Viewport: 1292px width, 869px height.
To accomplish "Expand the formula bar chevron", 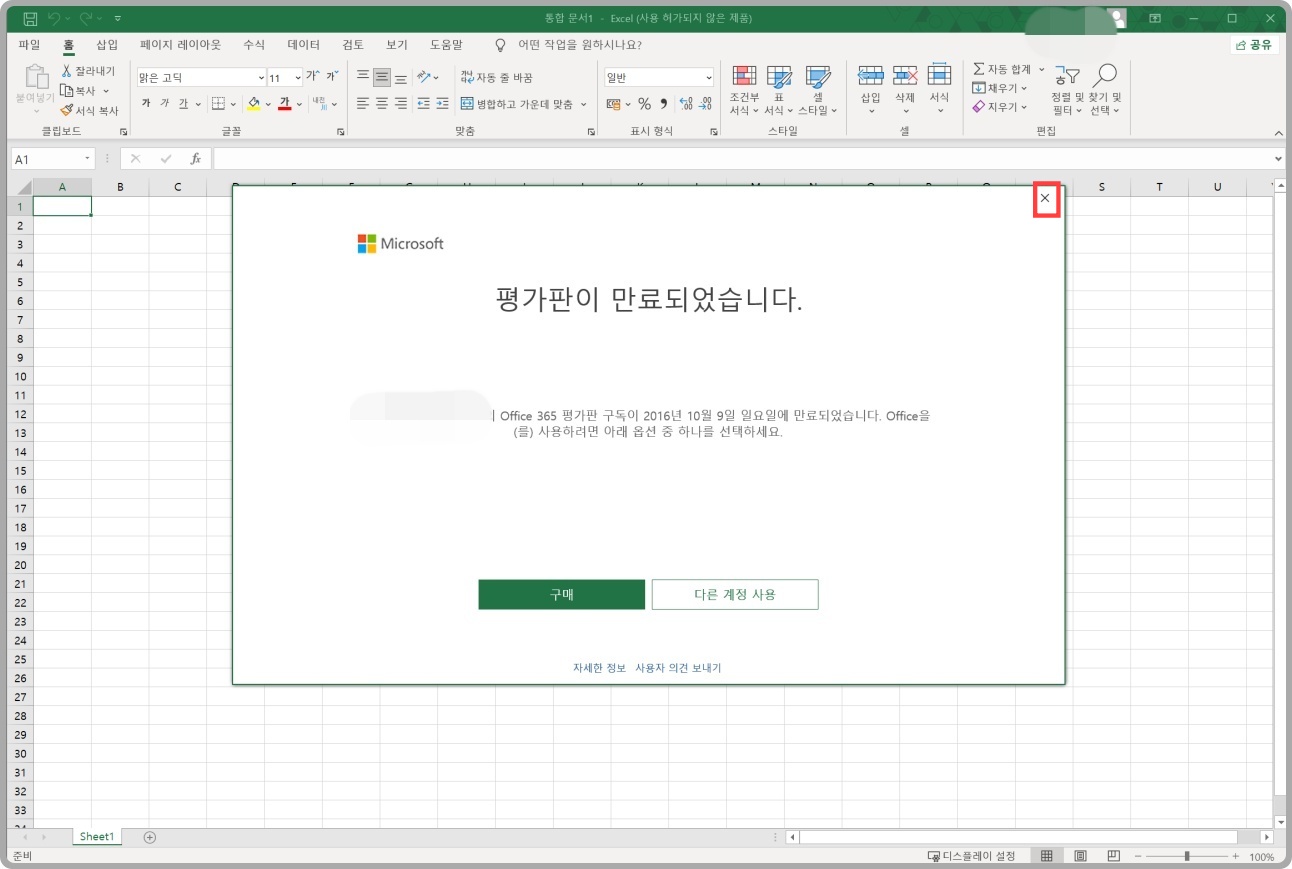I will click(1279, 159).
